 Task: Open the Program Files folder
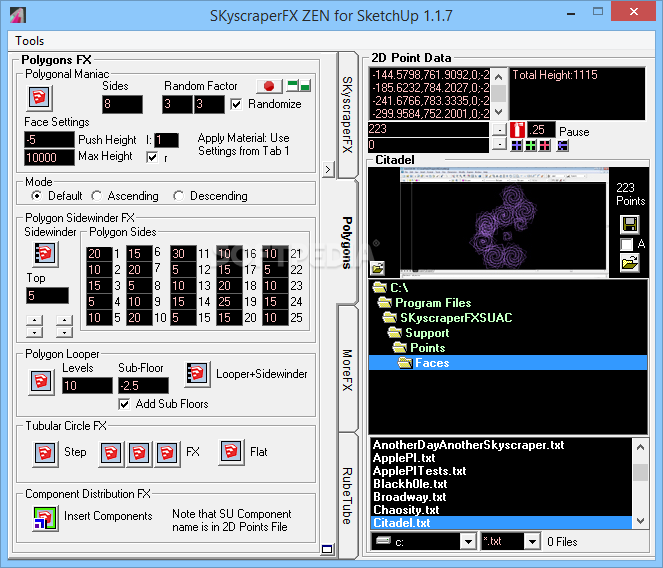pos(424,303)
